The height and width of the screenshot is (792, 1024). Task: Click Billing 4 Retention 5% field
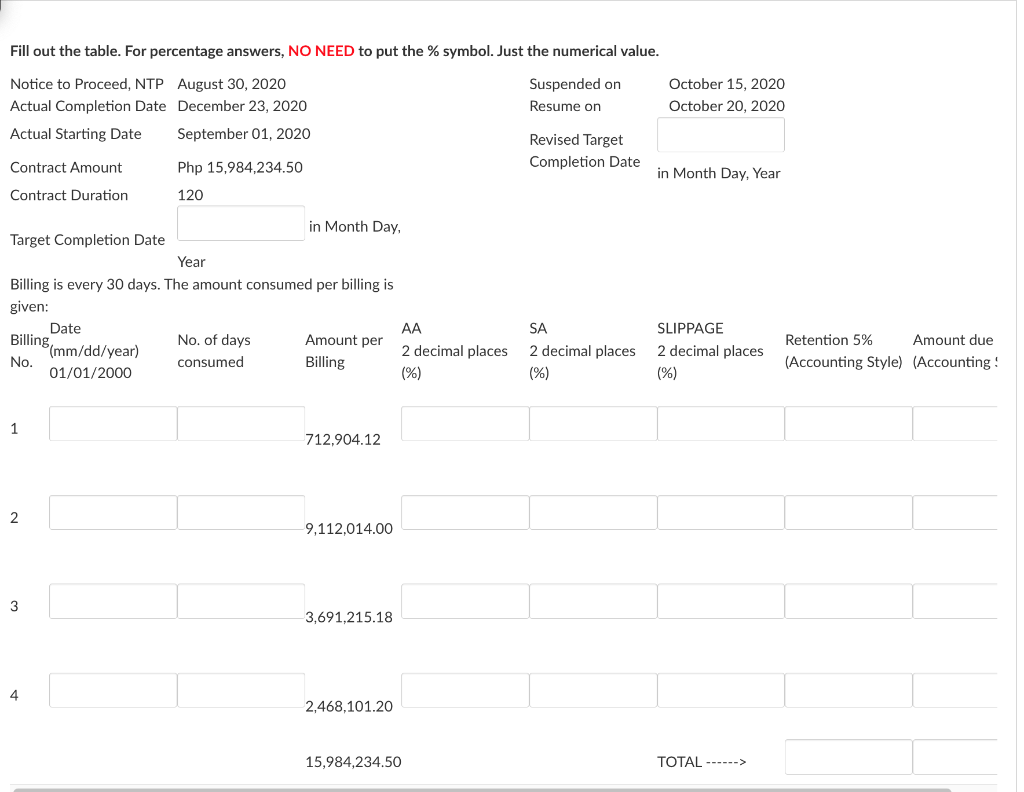[848, 690]
